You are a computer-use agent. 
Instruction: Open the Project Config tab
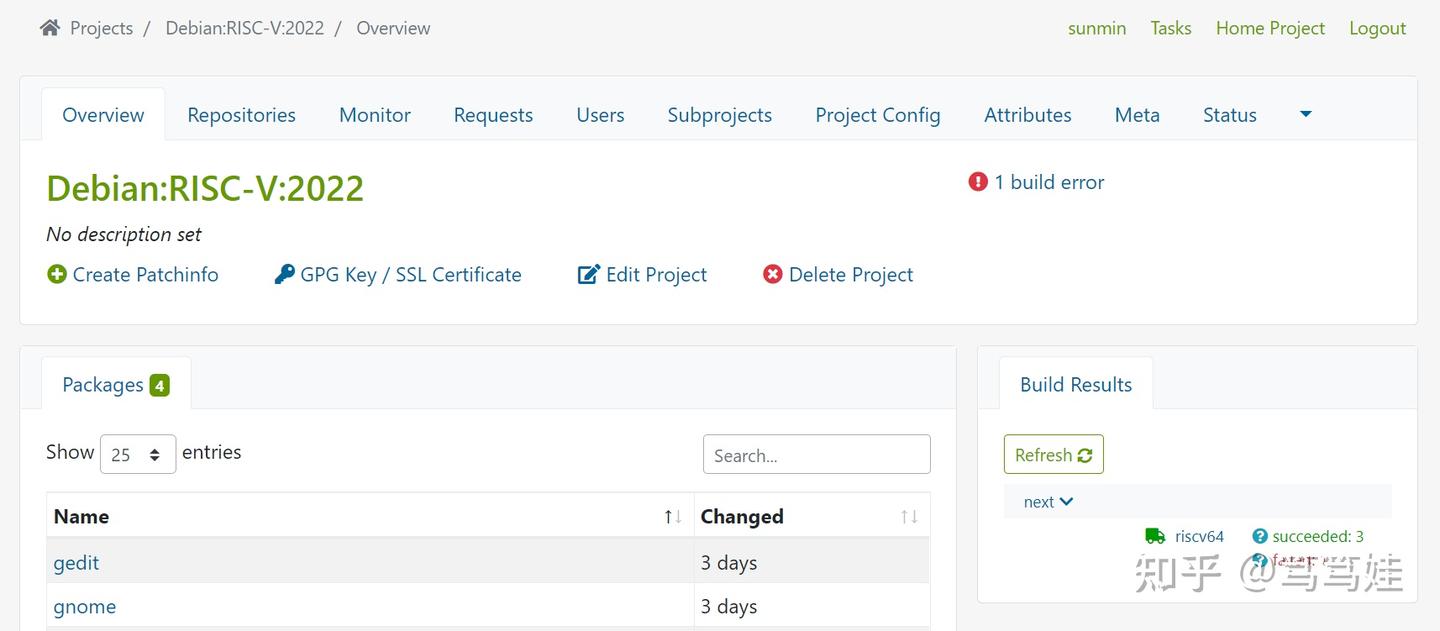tap(877, 115)
